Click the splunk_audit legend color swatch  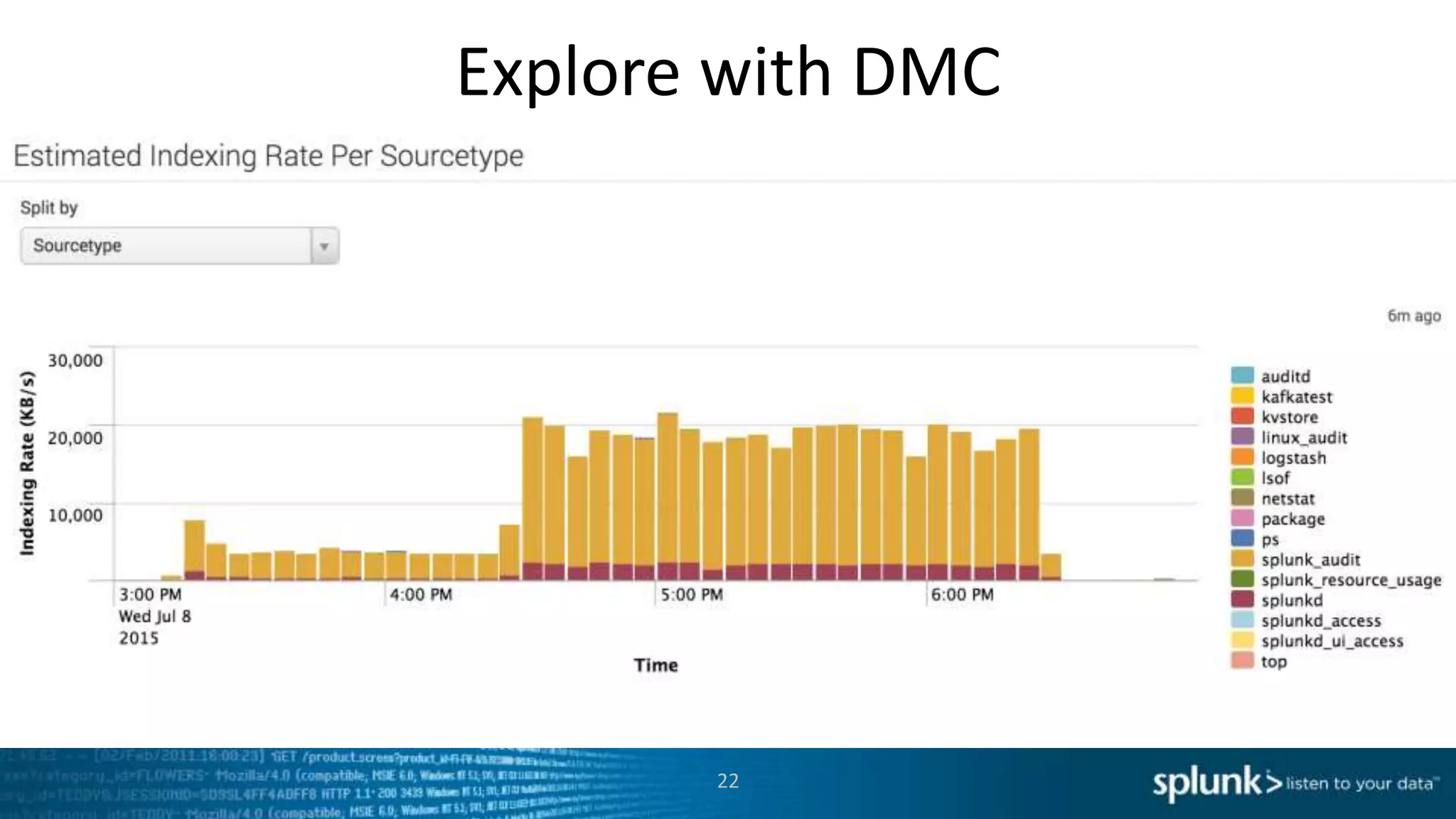[1242, 559]
